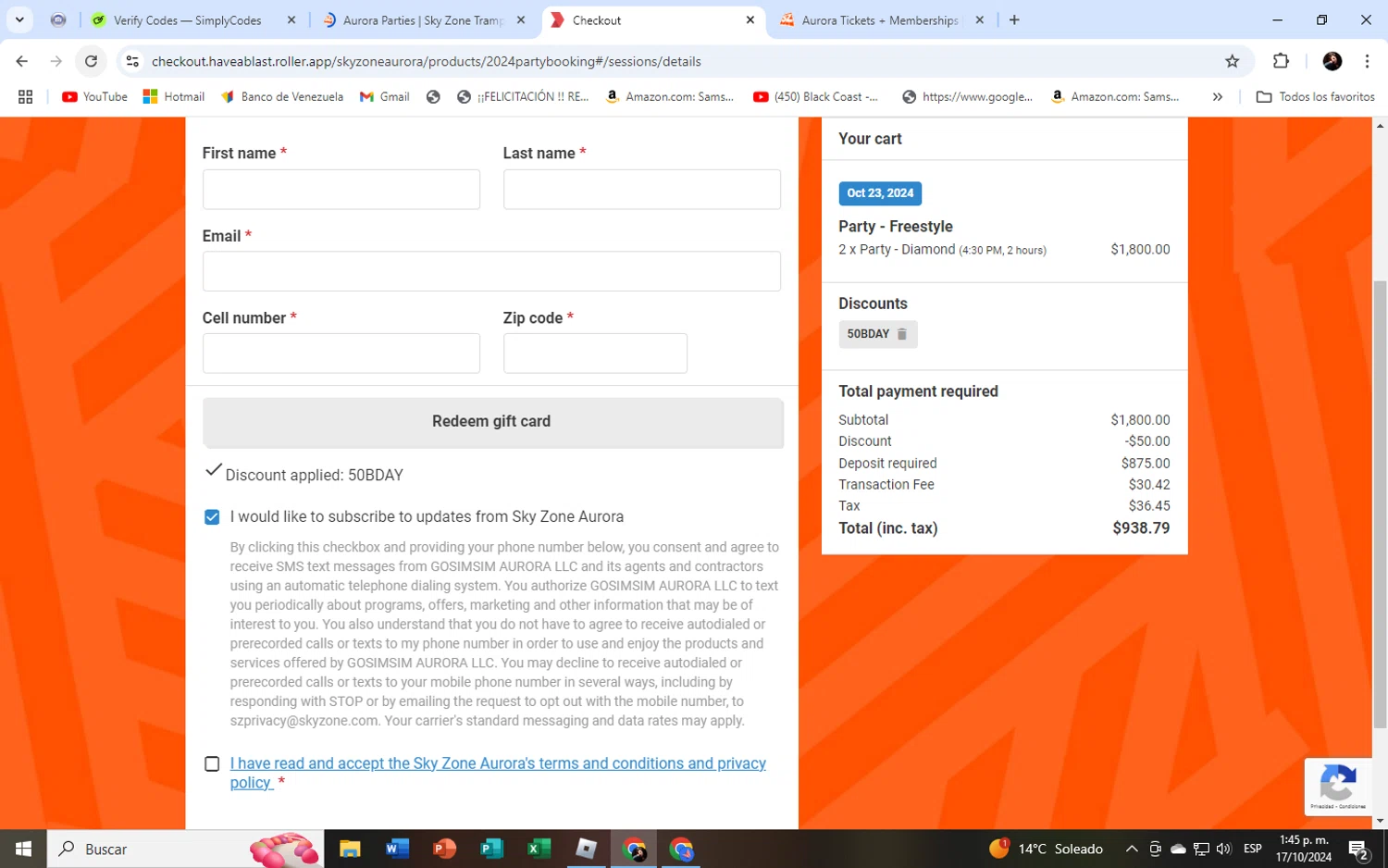Click the browser forward arrow
Viewport: 1388px width, 868px height.
(x=56, y=61)
